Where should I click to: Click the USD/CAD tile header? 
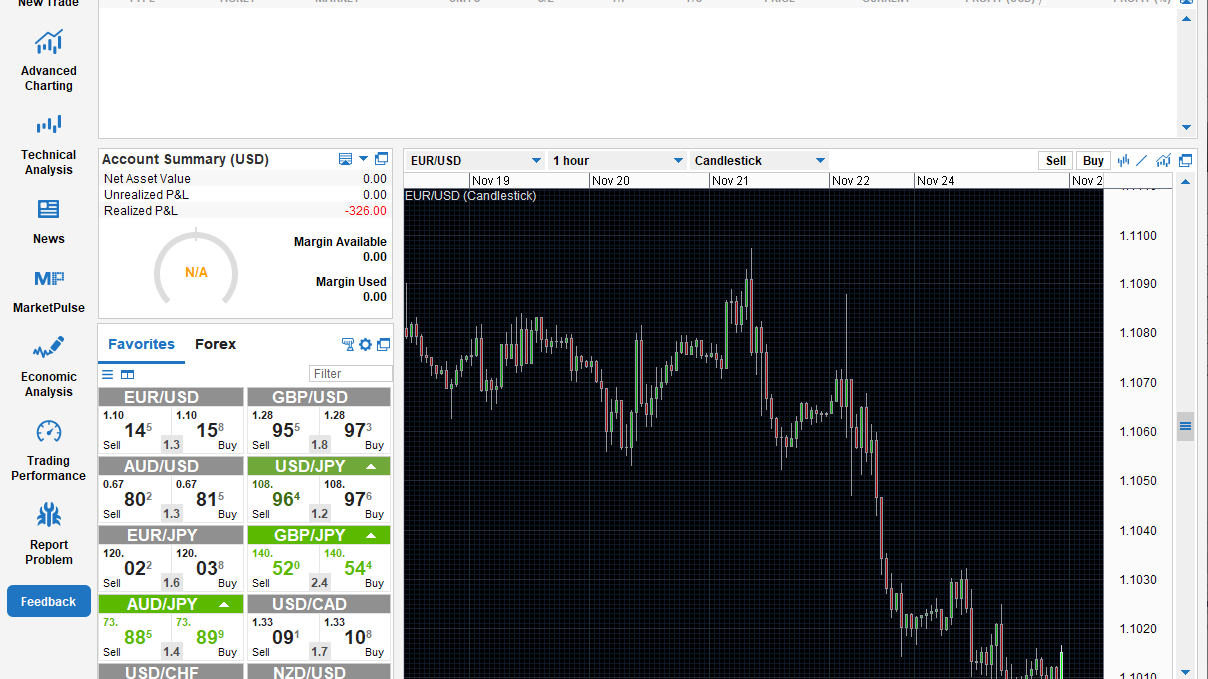coord(319,604)
